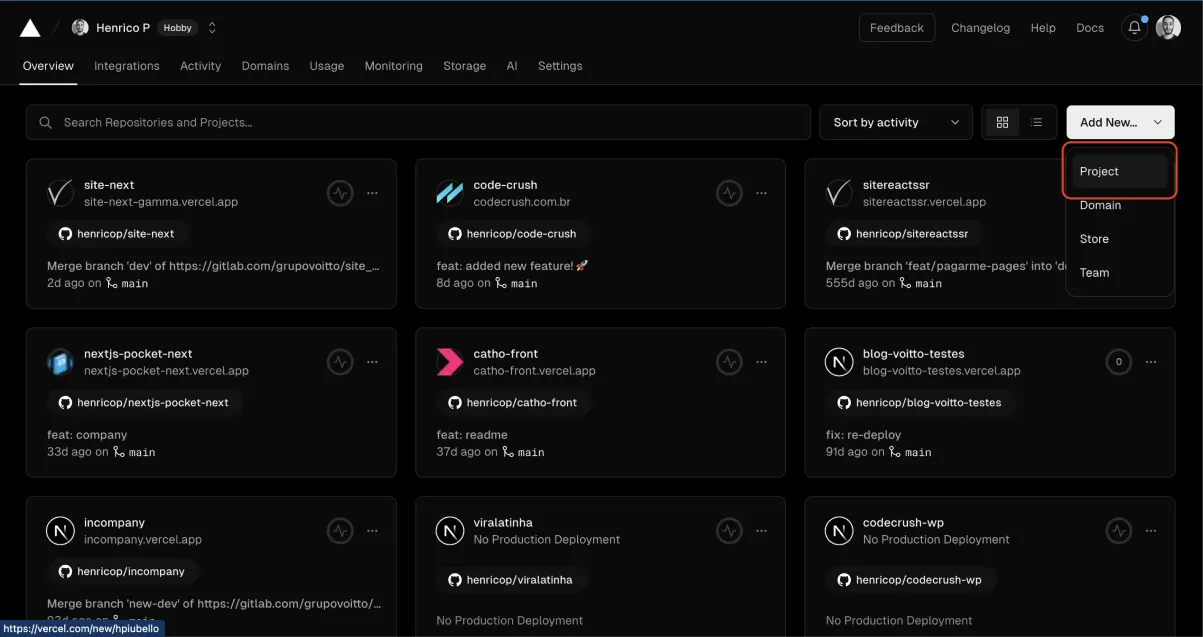The height and width of the screenshot is (637, 1203).
Task: Open henricop/catho-front GitHub repo link
Action: click(513, 403)
